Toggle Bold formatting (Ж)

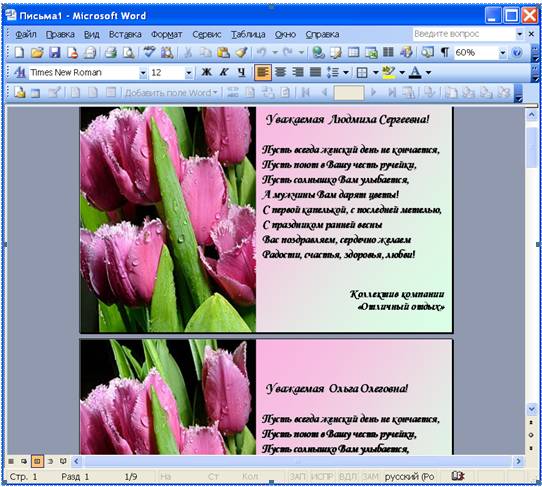click(x=206, y=72)
